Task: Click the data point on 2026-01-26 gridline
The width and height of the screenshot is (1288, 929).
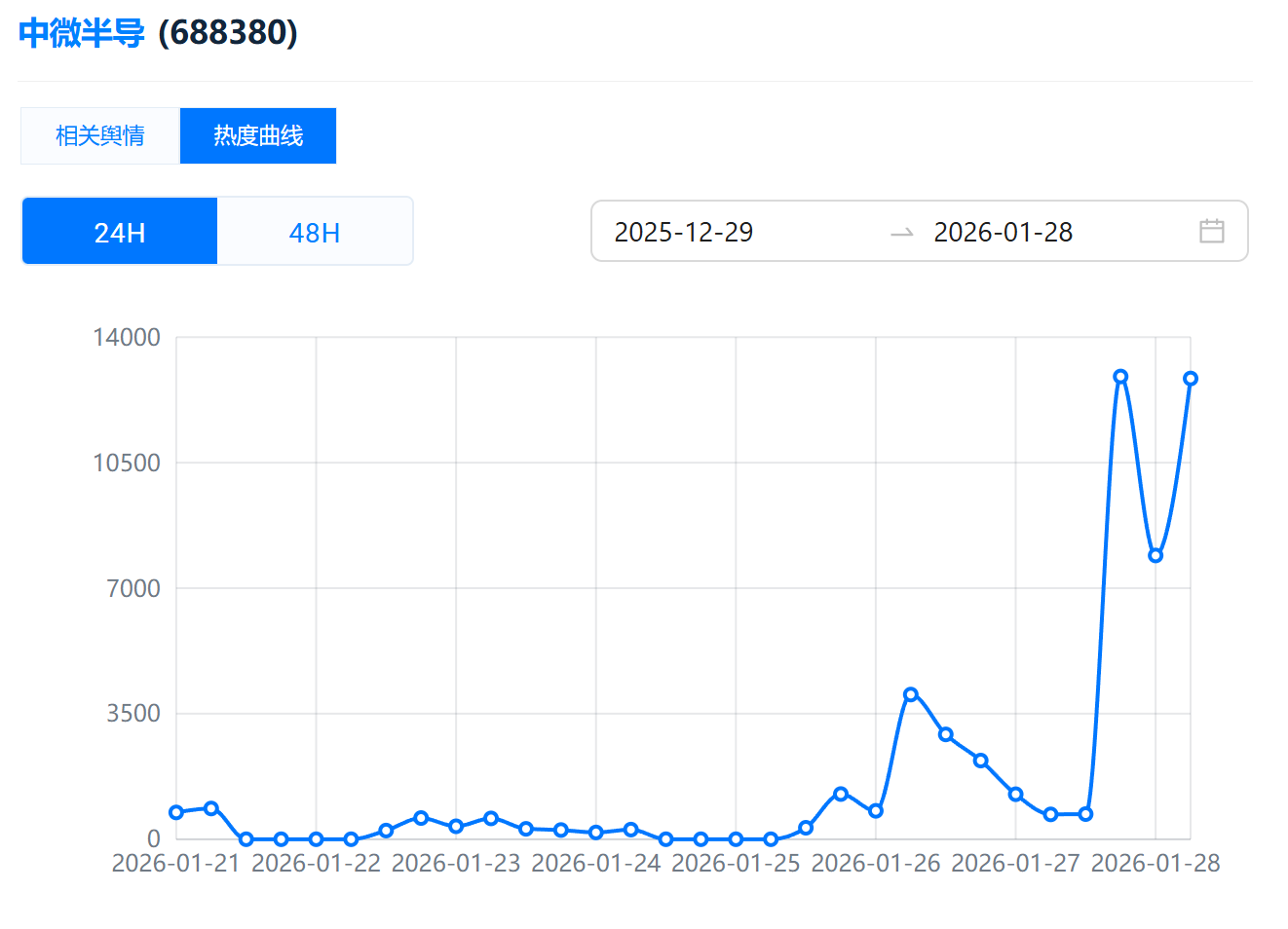Action: pos(876,811)
